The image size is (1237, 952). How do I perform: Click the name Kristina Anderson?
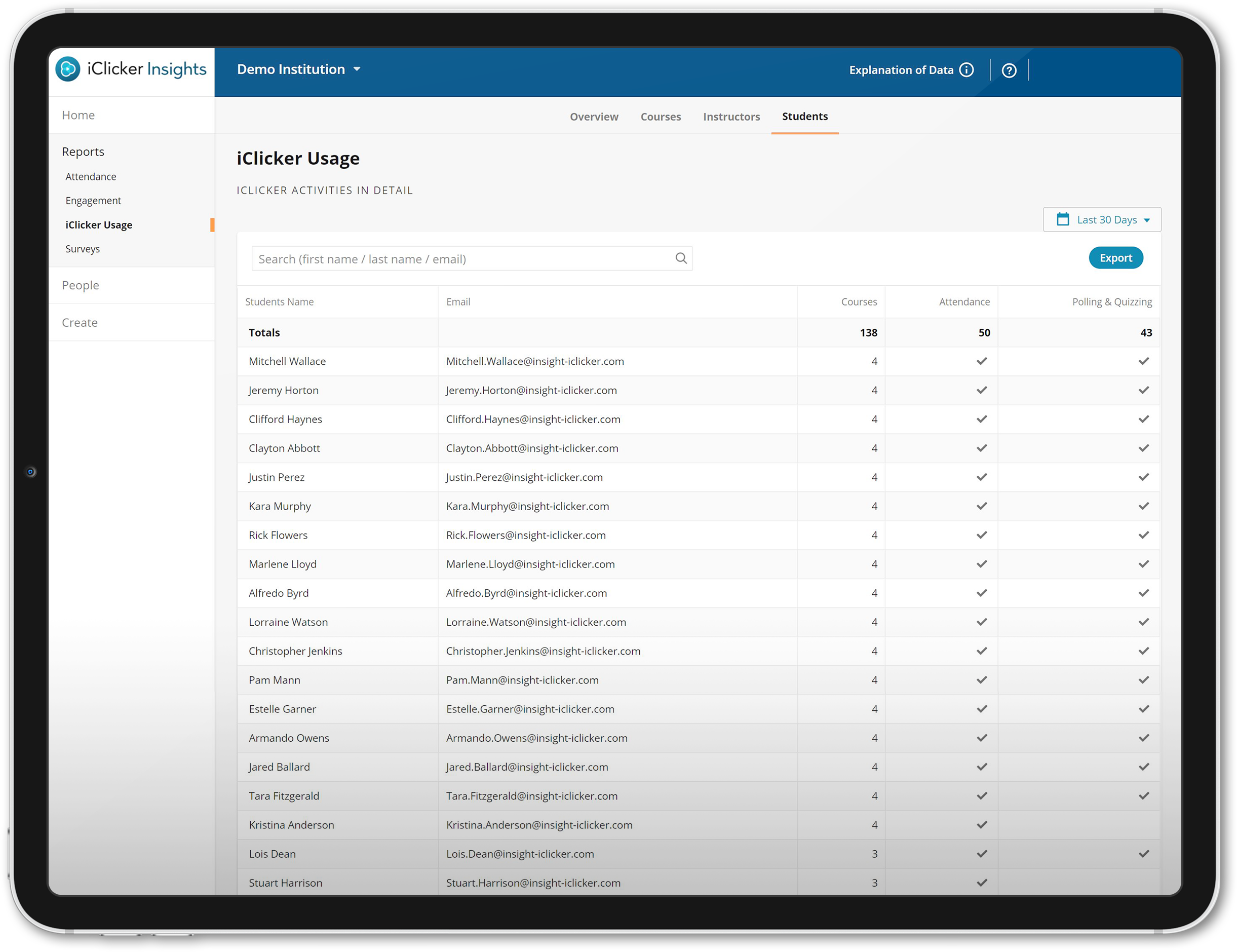coord(292,824)
